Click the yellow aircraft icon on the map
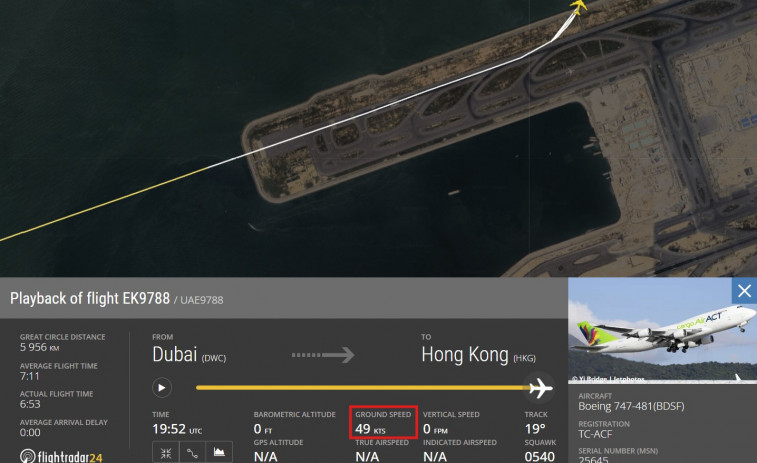757x463 pixels. point(578,6)
